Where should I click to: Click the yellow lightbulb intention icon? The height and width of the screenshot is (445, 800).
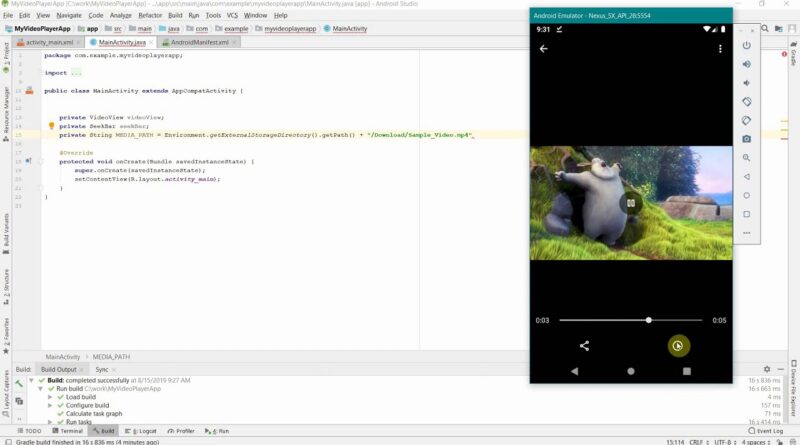coord(51,126)
